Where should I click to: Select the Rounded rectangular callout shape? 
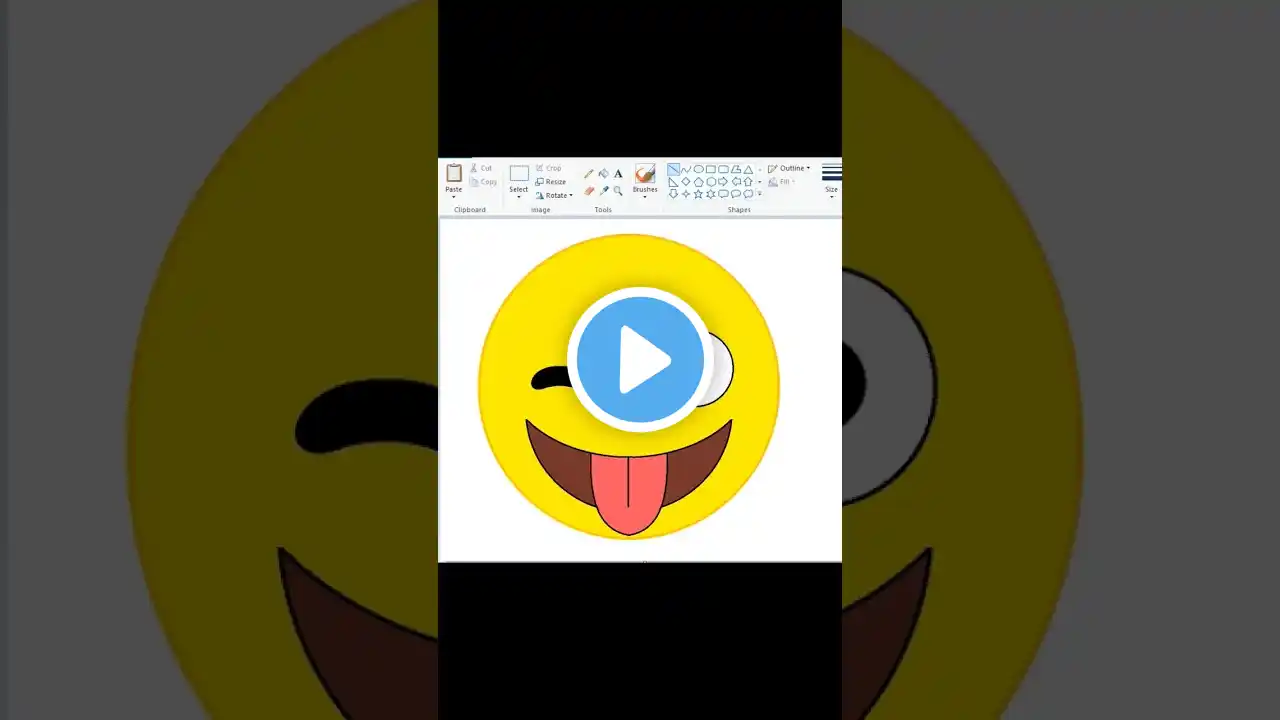[723, 194]
